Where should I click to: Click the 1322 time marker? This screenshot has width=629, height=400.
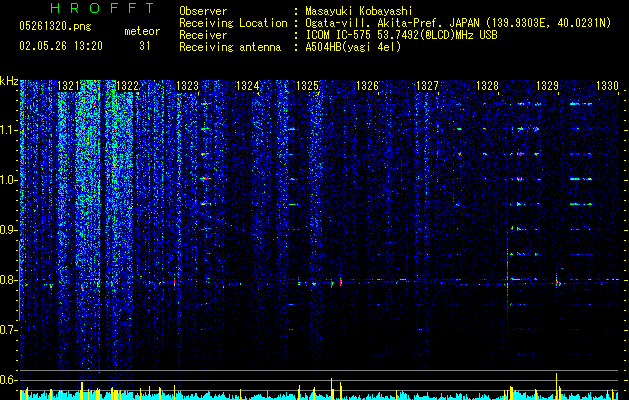(128, 85)
